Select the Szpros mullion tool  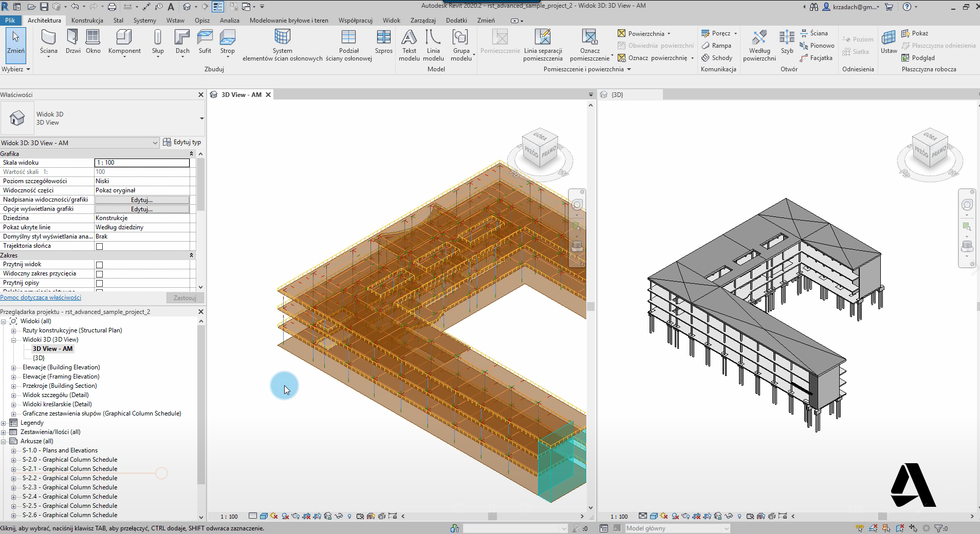click(384, 42)
